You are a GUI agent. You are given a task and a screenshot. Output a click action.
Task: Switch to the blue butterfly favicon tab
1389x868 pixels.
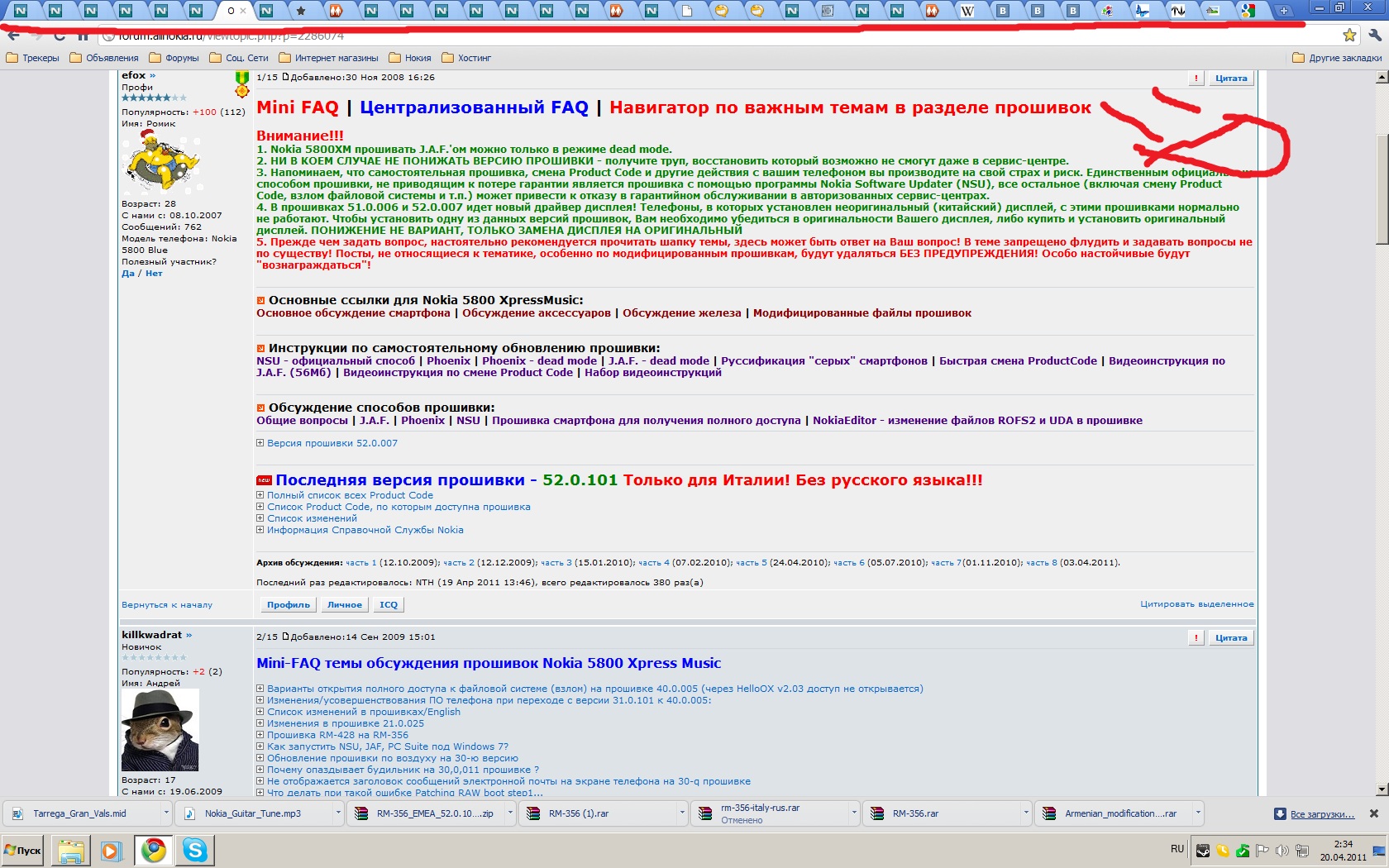coord(1143,11)
